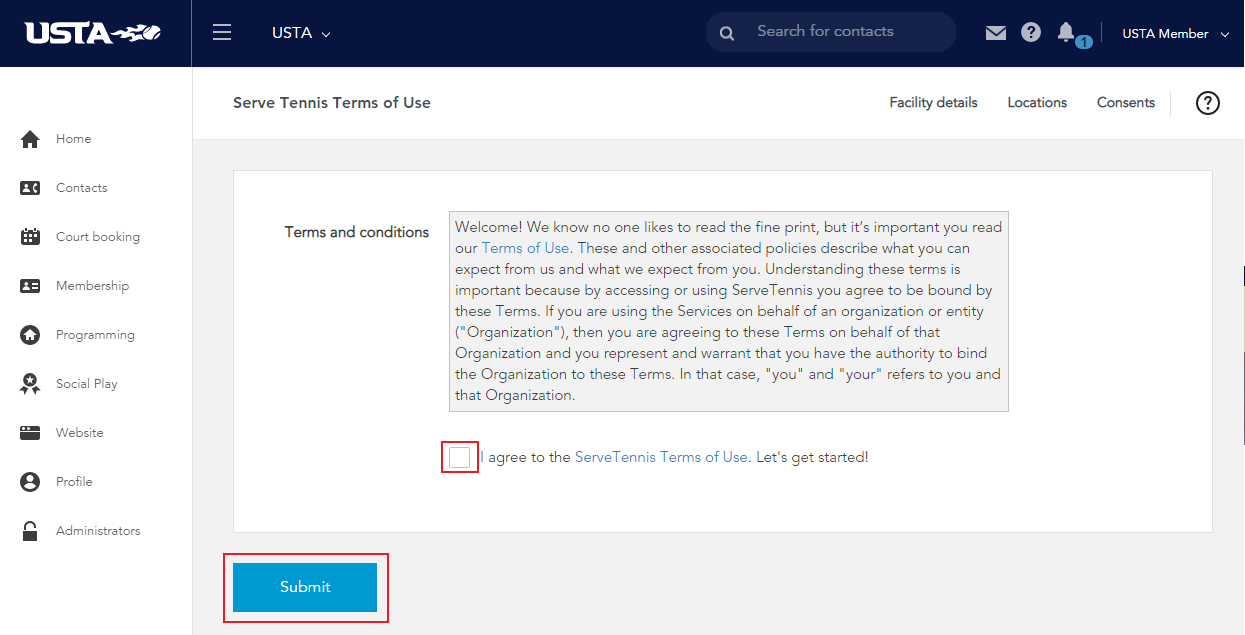Check the agree to Terms checkbox
This screenshot has height=635, width=1245.
[459, 457]
